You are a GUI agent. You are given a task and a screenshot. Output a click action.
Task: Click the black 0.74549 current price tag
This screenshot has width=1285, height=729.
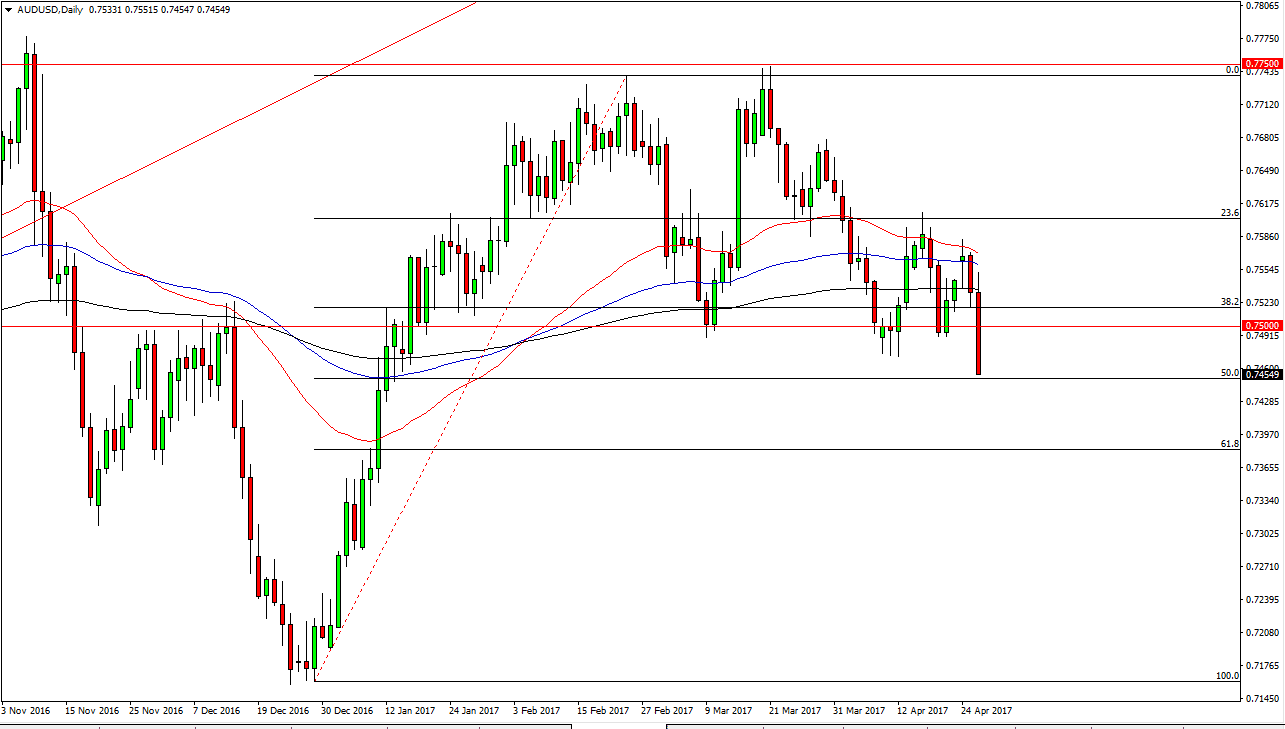[x=1263, y=376]
